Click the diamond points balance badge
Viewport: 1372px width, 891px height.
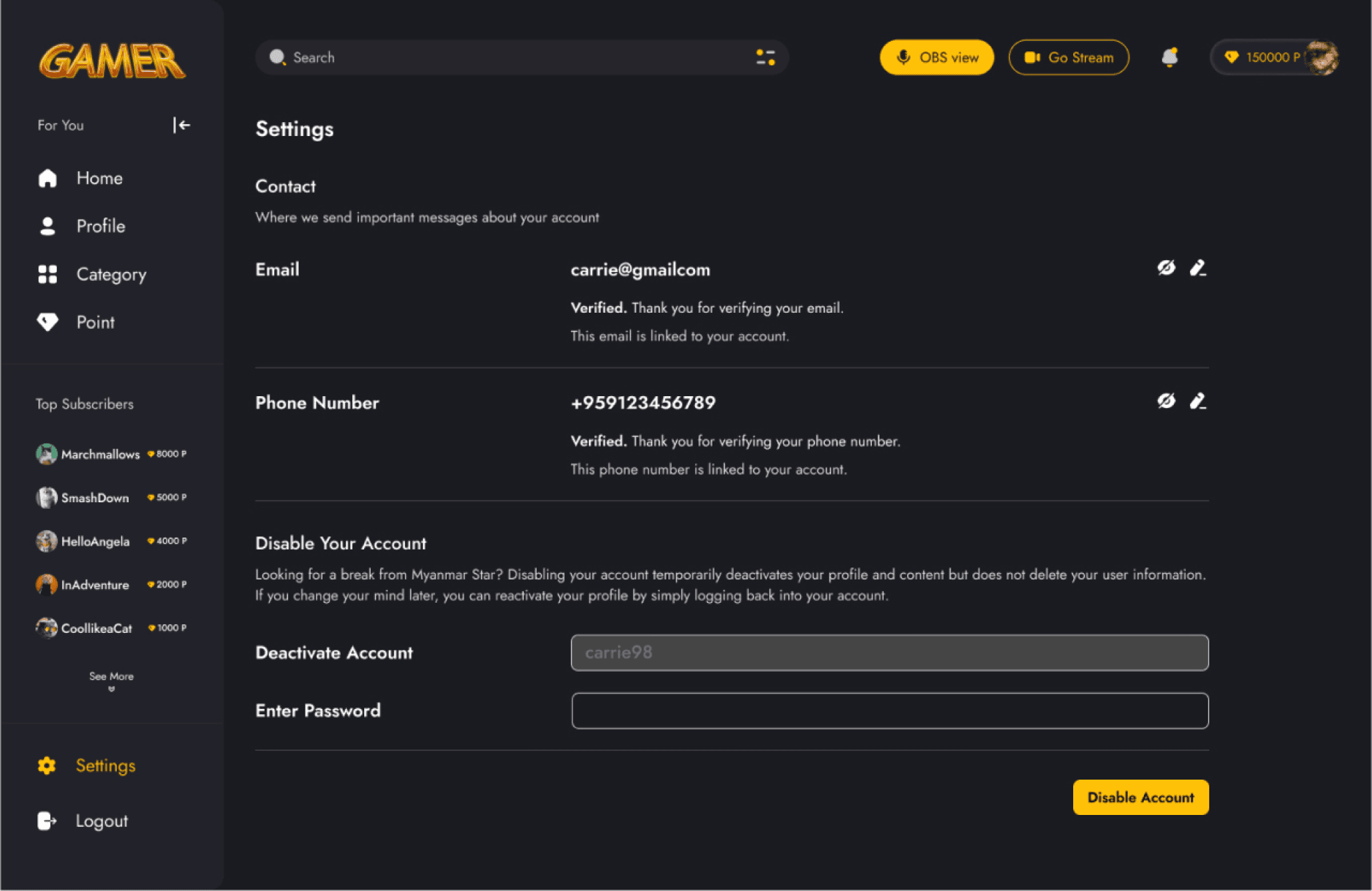[1261, 57]
